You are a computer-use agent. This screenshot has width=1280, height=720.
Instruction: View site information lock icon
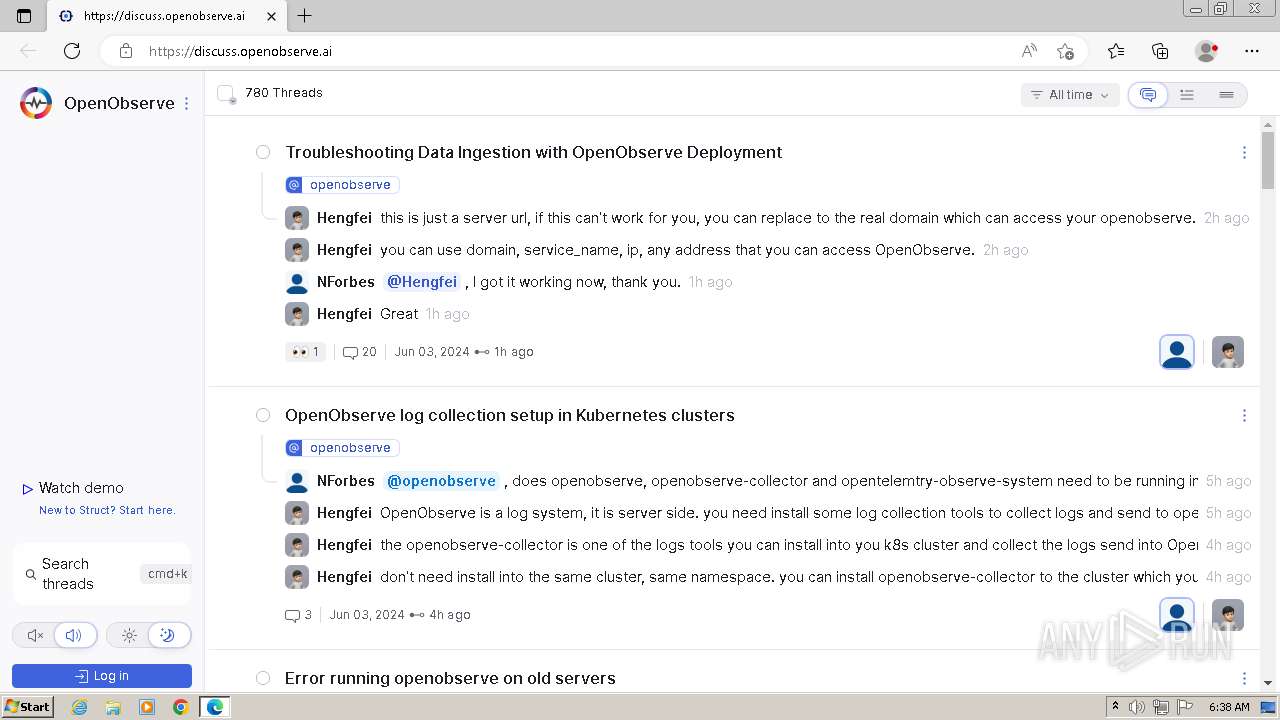126,51
